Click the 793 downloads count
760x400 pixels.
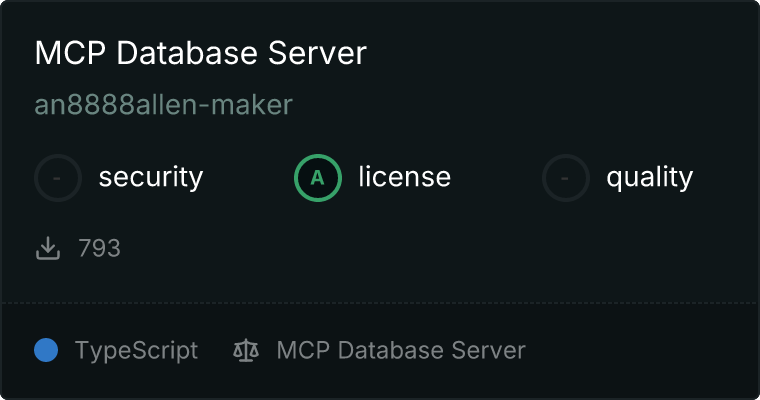tap(99, 248)
